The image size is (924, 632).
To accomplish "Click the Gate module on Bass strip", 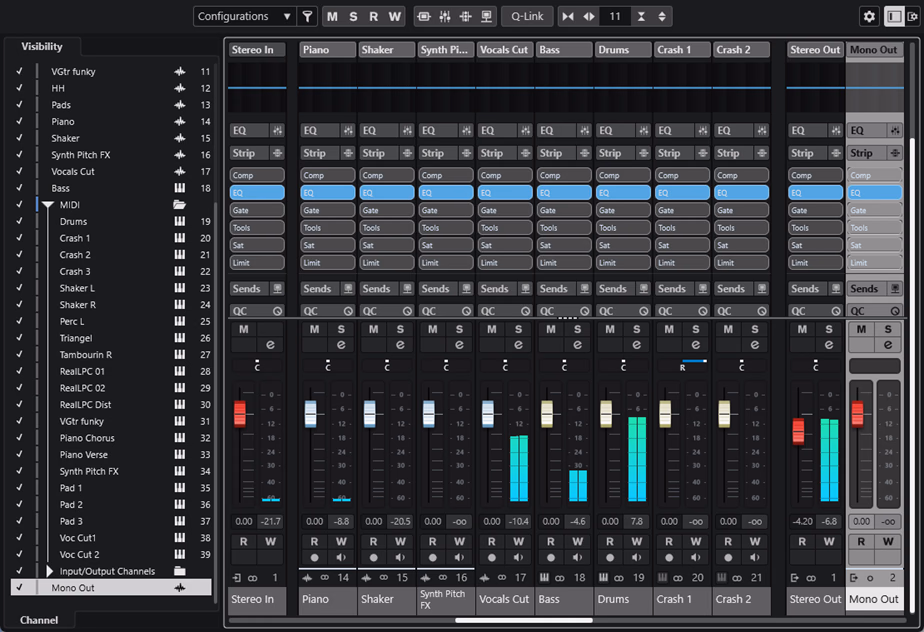I will (564, 210).
